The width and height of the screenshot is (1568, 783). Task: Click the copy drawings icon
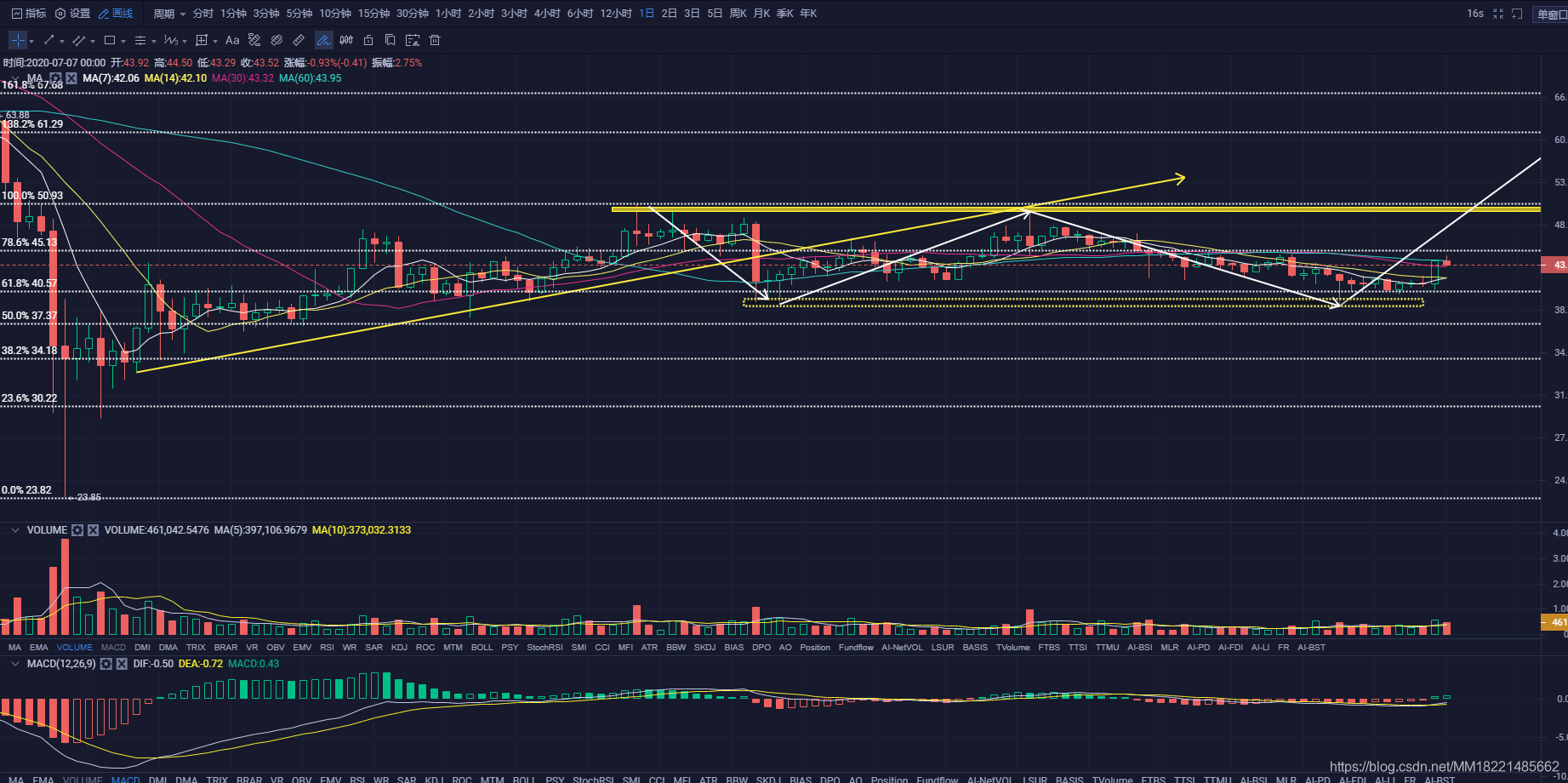coord(391,40)
